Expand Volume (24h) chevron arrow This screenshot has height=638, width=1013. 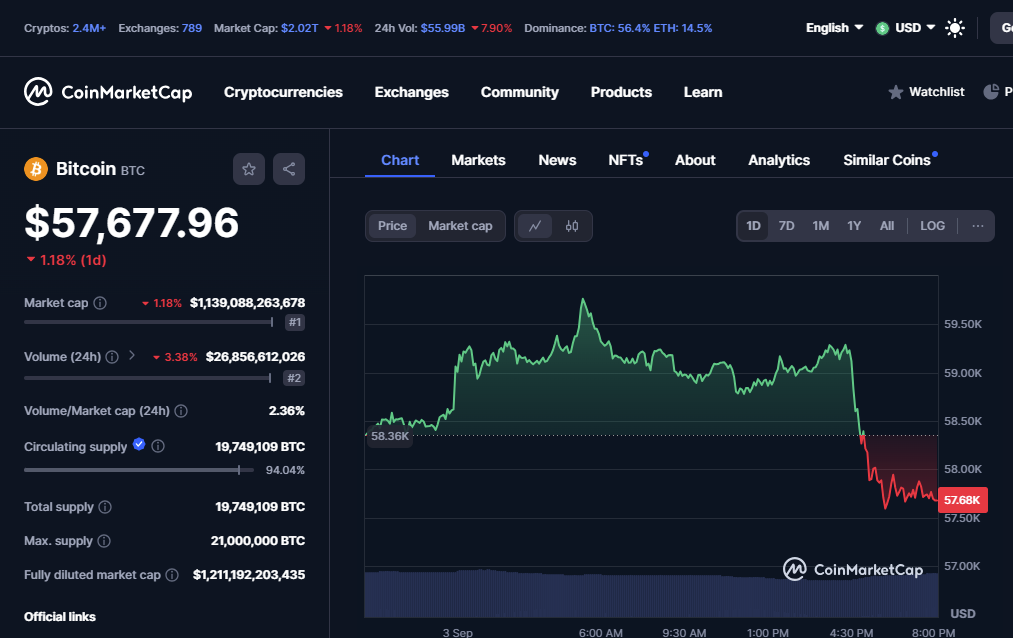click(x=132, y=355)
